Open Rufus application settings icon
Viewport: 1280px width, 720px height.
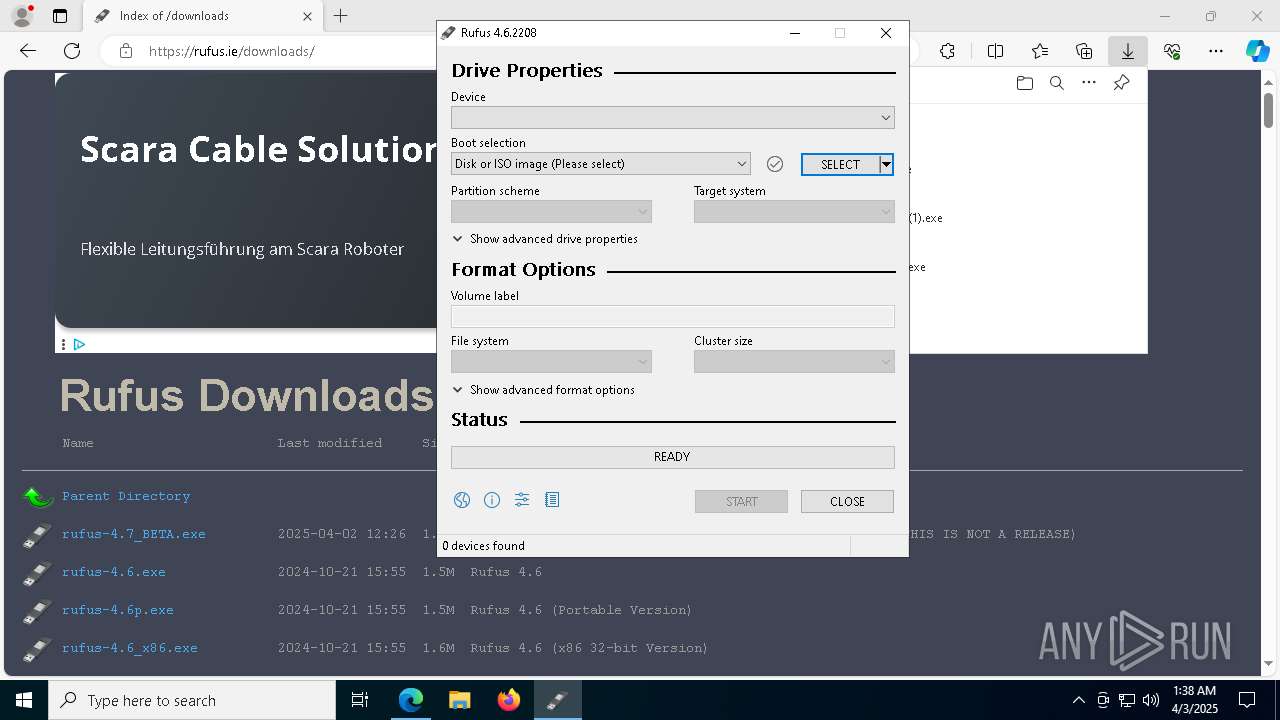[x=522, y=500]
